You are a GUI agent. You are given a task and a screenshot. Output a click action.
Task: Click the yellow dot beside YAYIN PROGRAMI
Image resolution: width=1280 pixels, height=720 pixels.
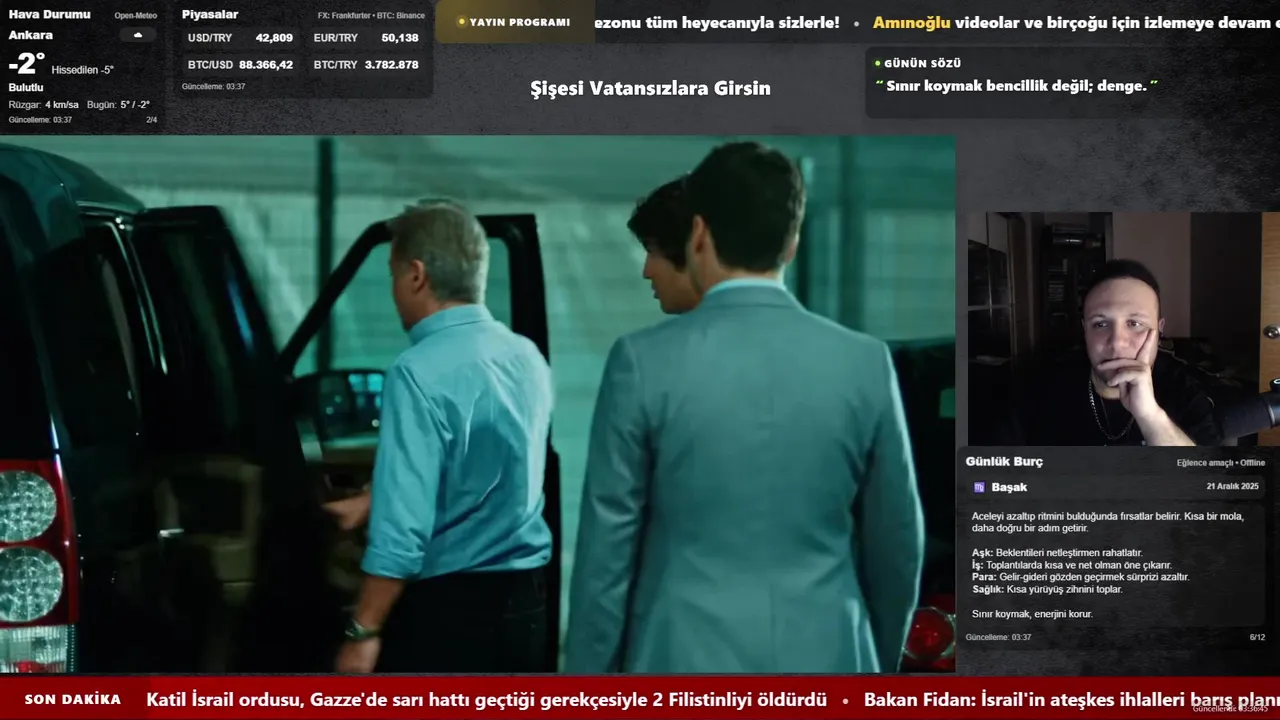pos(462,21)
